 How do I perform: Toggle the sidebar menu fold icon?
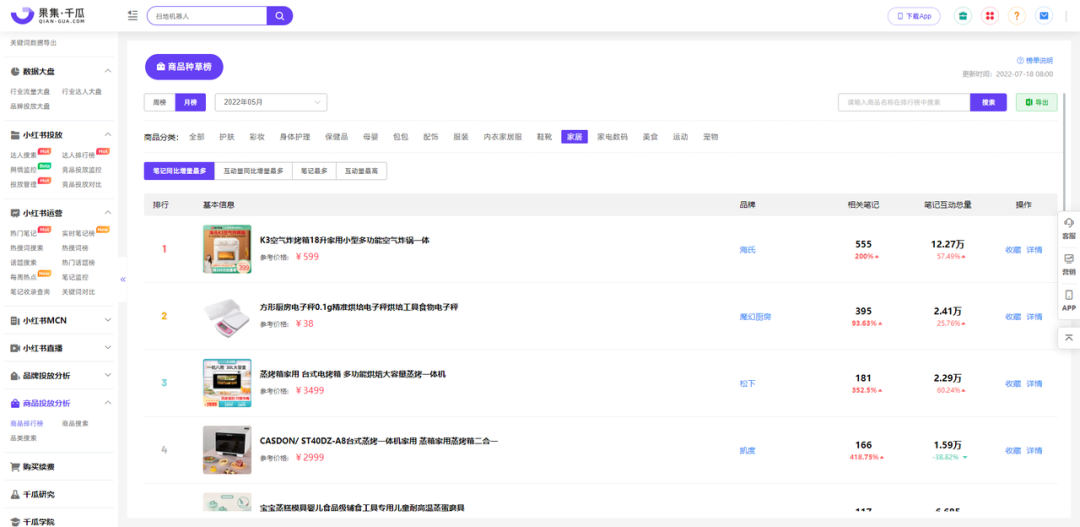click(133, 16)
